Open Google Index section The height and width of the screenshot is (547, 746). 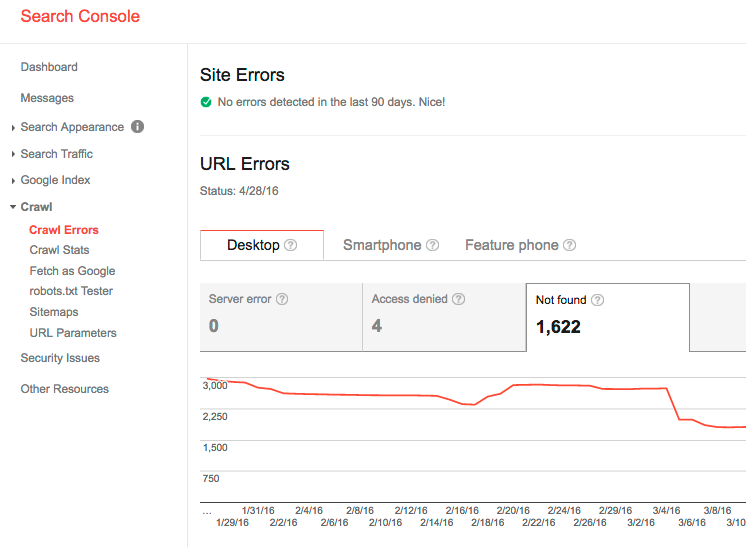pos(55,180)
